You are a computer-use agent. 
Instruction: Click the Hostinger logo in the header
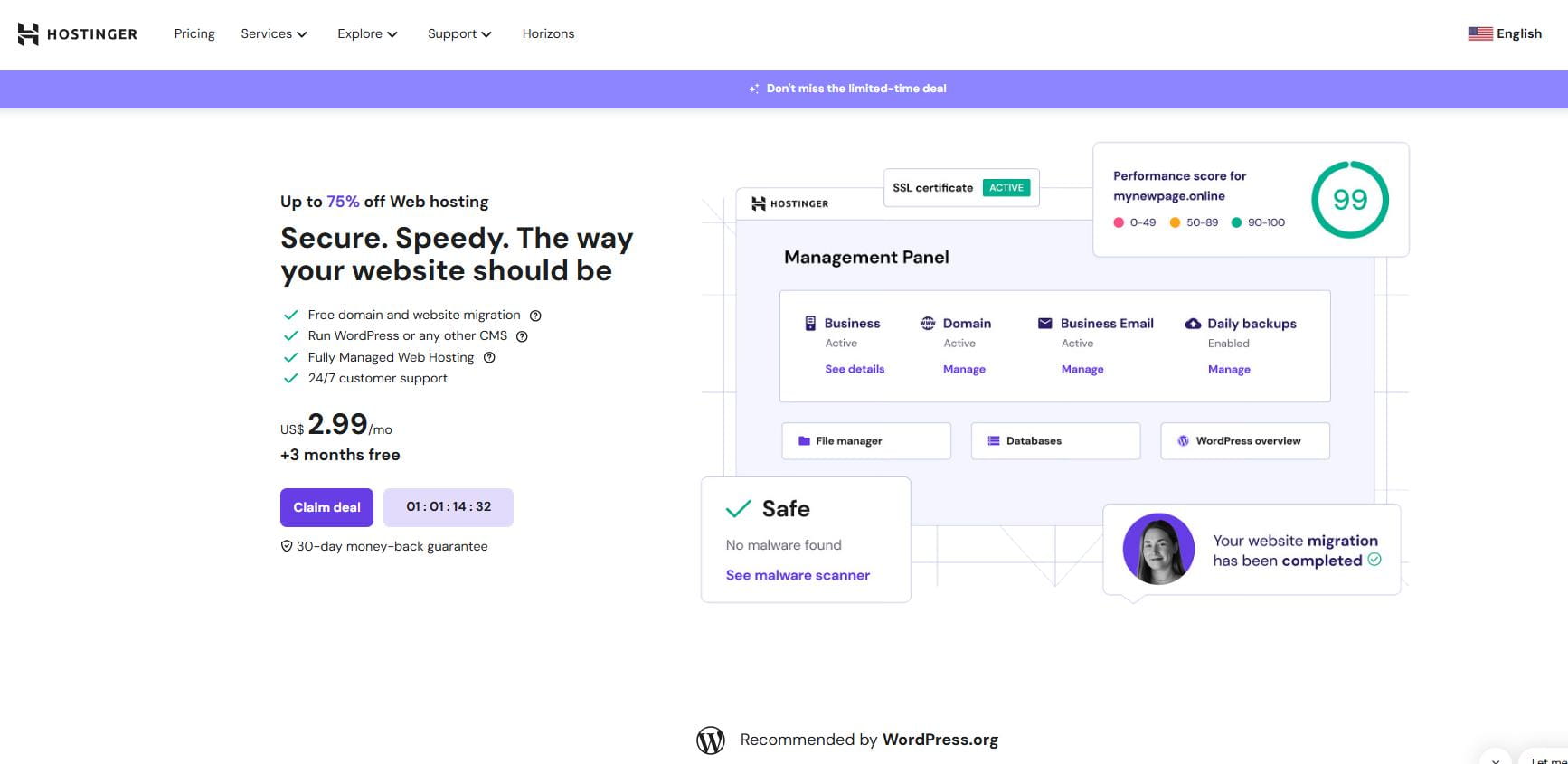pos(78,34)
